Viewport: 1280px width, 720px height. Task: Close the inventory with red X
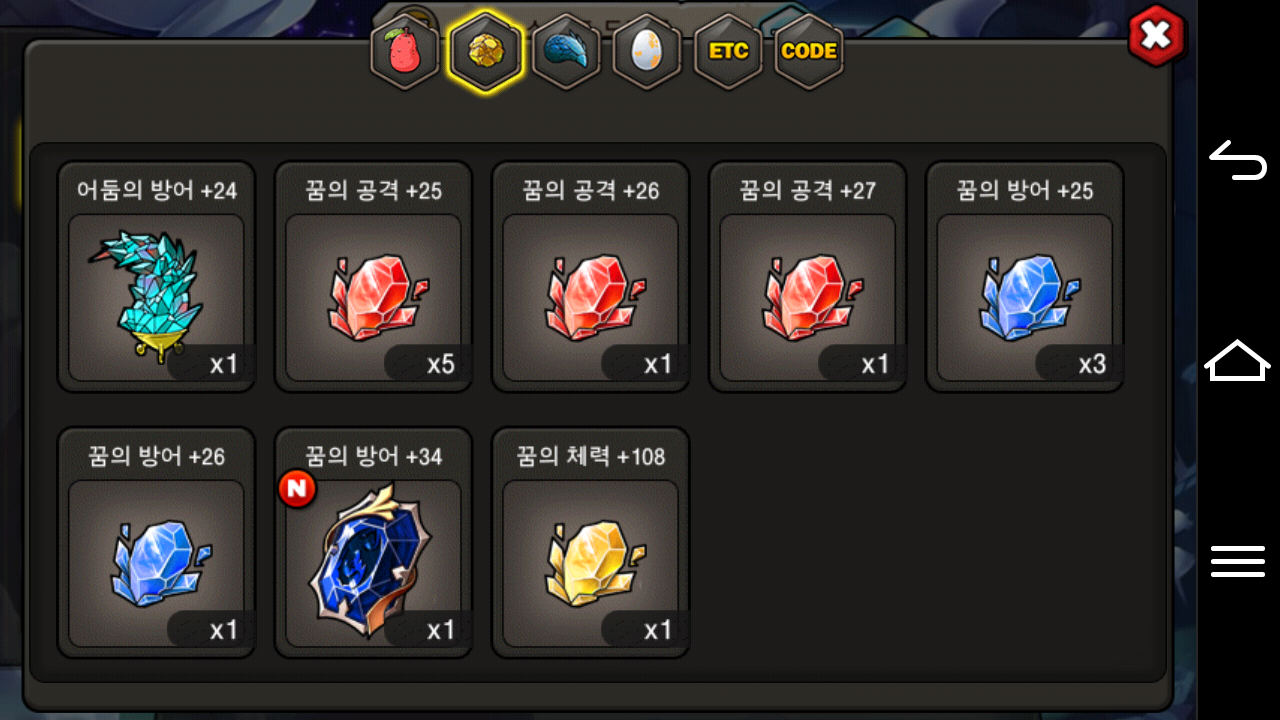[x=1156, y=36]
